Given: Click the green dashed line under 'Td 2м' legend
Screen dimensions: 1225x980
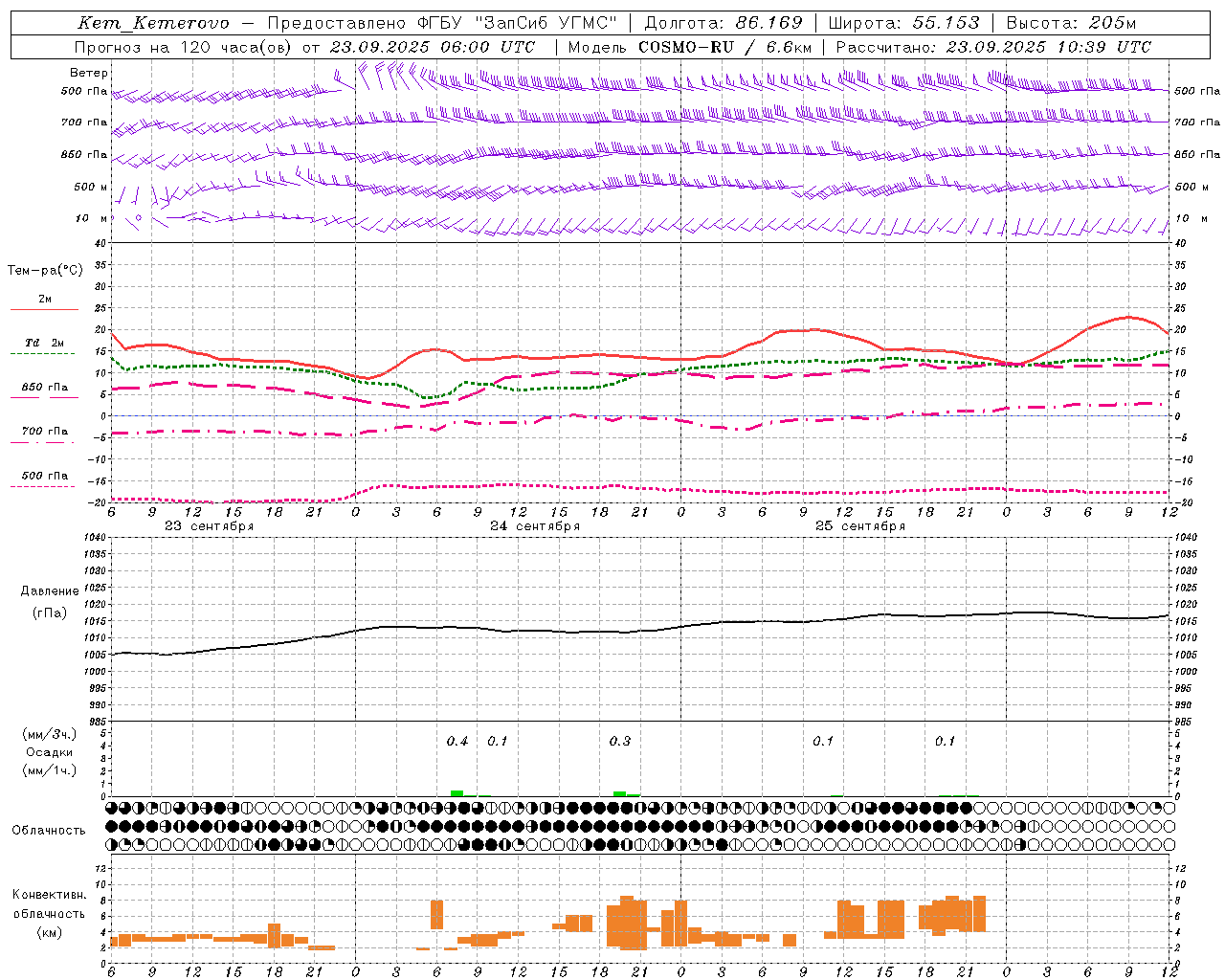Looking at the screenshot, I should [x=42, y=354].
